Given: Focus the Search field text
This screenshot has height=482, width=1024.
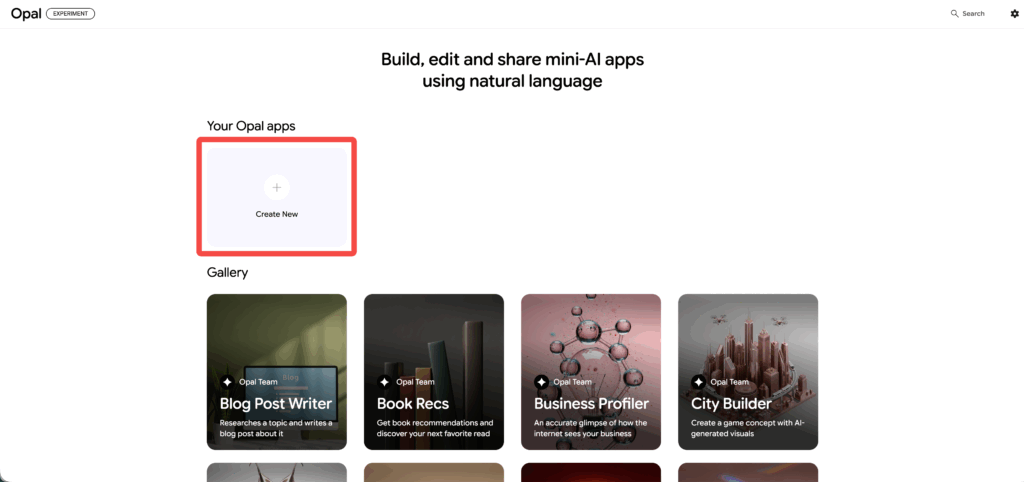Looking at the screenshot, I should [x=973, y=14].
